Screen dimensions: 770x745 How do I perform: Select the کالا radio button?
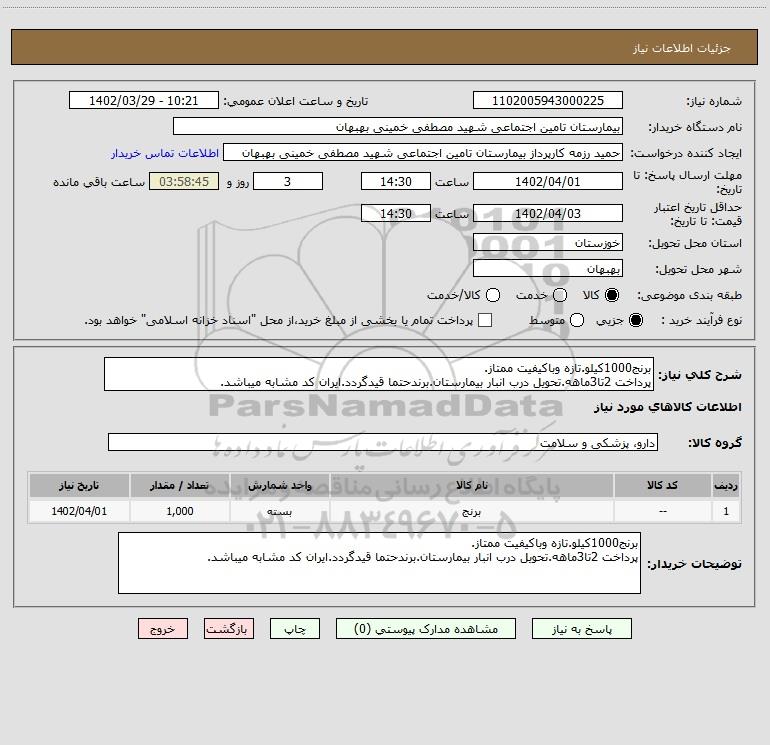[x=612, y=295]
